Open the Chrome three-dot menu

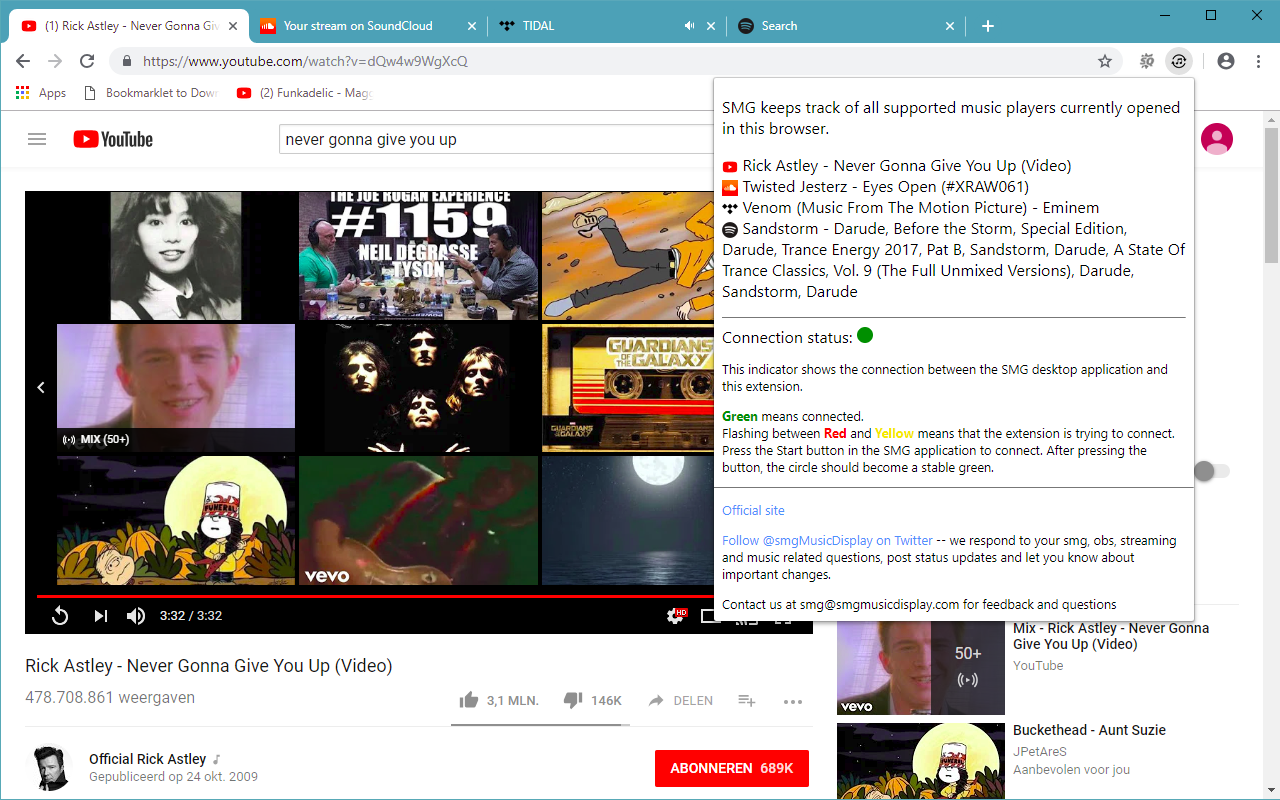[x=1257, y=61]
